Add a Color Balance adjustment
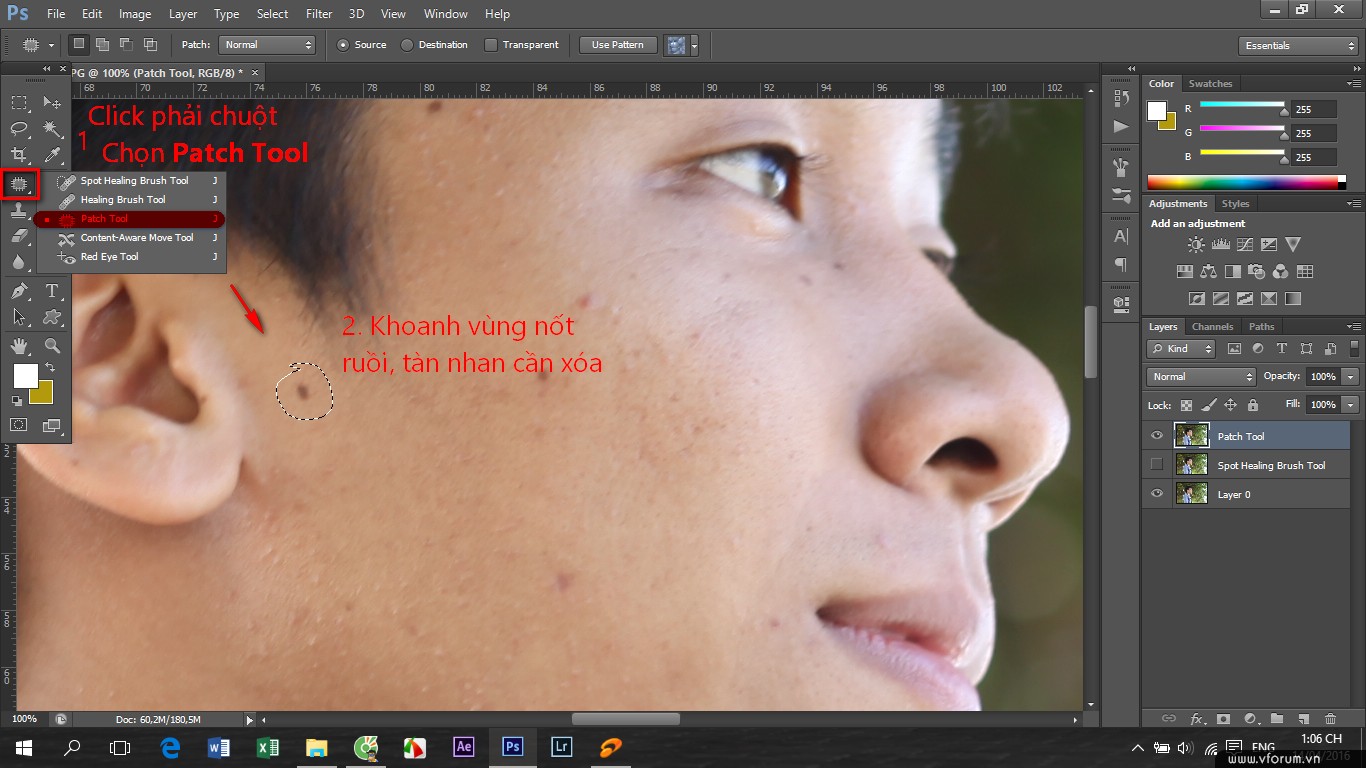The image size is (1366, 768). [1208, 271]
